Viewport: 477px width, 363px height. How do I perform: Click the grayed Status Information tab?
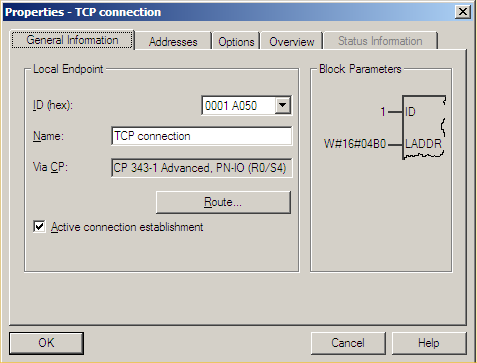point(380,41)
